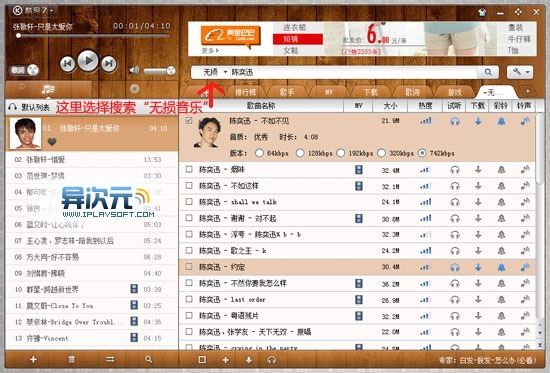Click the 连衣裙 ad link

click(295, 27)
